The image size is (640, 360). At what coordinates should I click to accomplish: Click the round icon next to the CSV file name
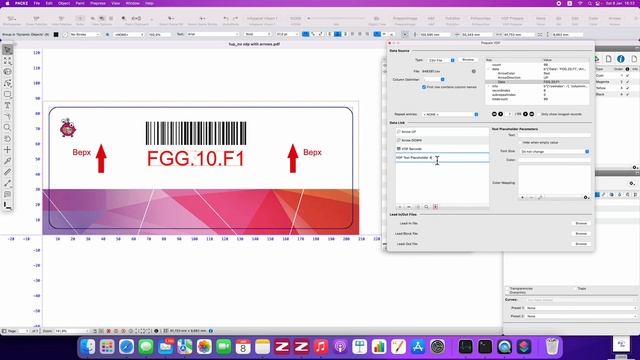(474, 71)
